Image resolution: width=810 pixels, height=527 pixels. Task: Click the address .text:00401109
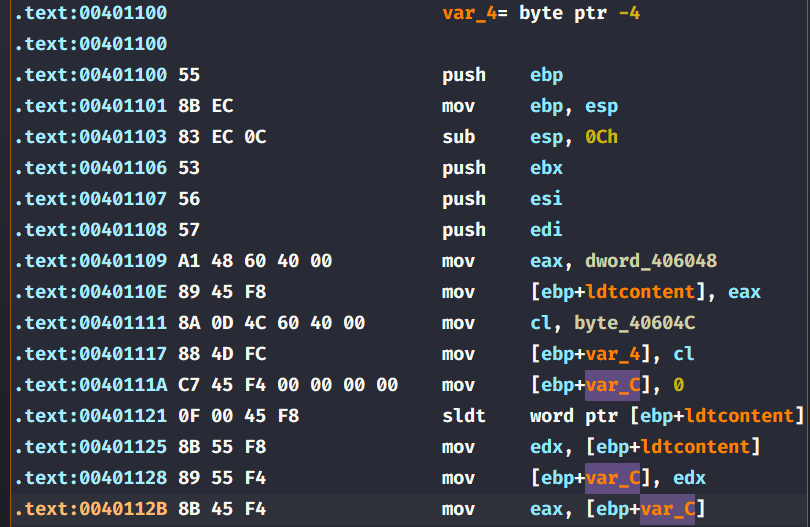point(91,261)
